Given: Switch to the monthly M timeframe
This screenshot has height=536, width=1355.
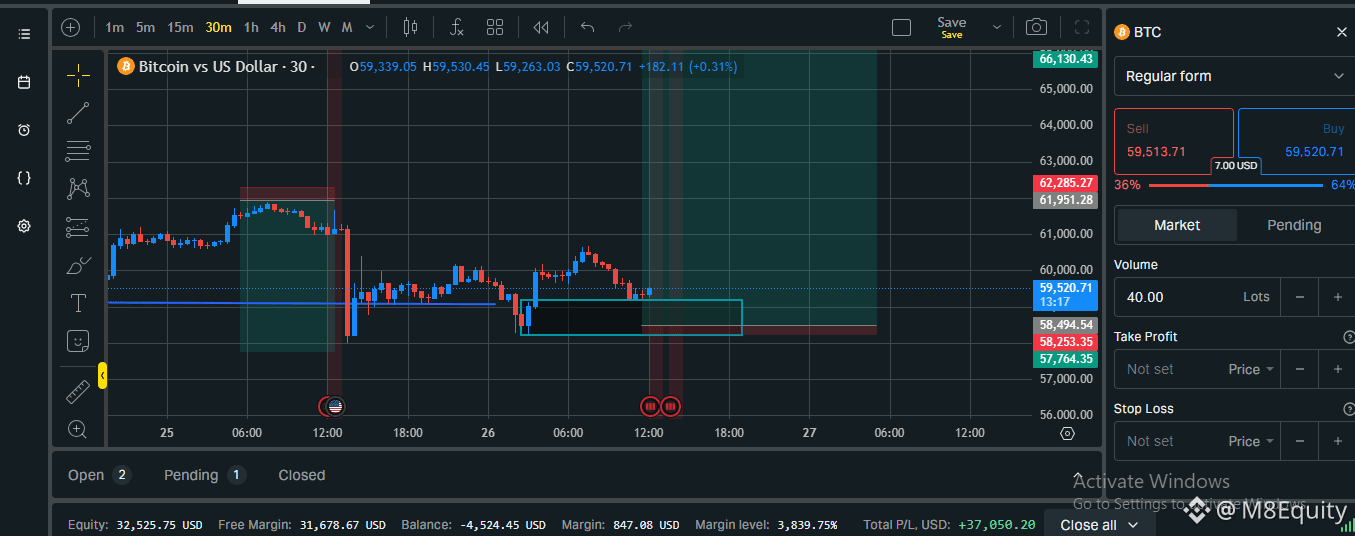Looking at the screenshot, I should [x=347, y=27].
